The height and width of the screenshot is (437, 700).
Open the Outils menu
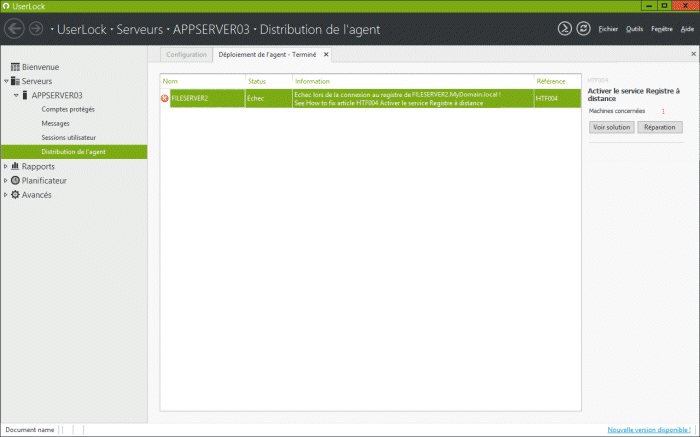634,29
